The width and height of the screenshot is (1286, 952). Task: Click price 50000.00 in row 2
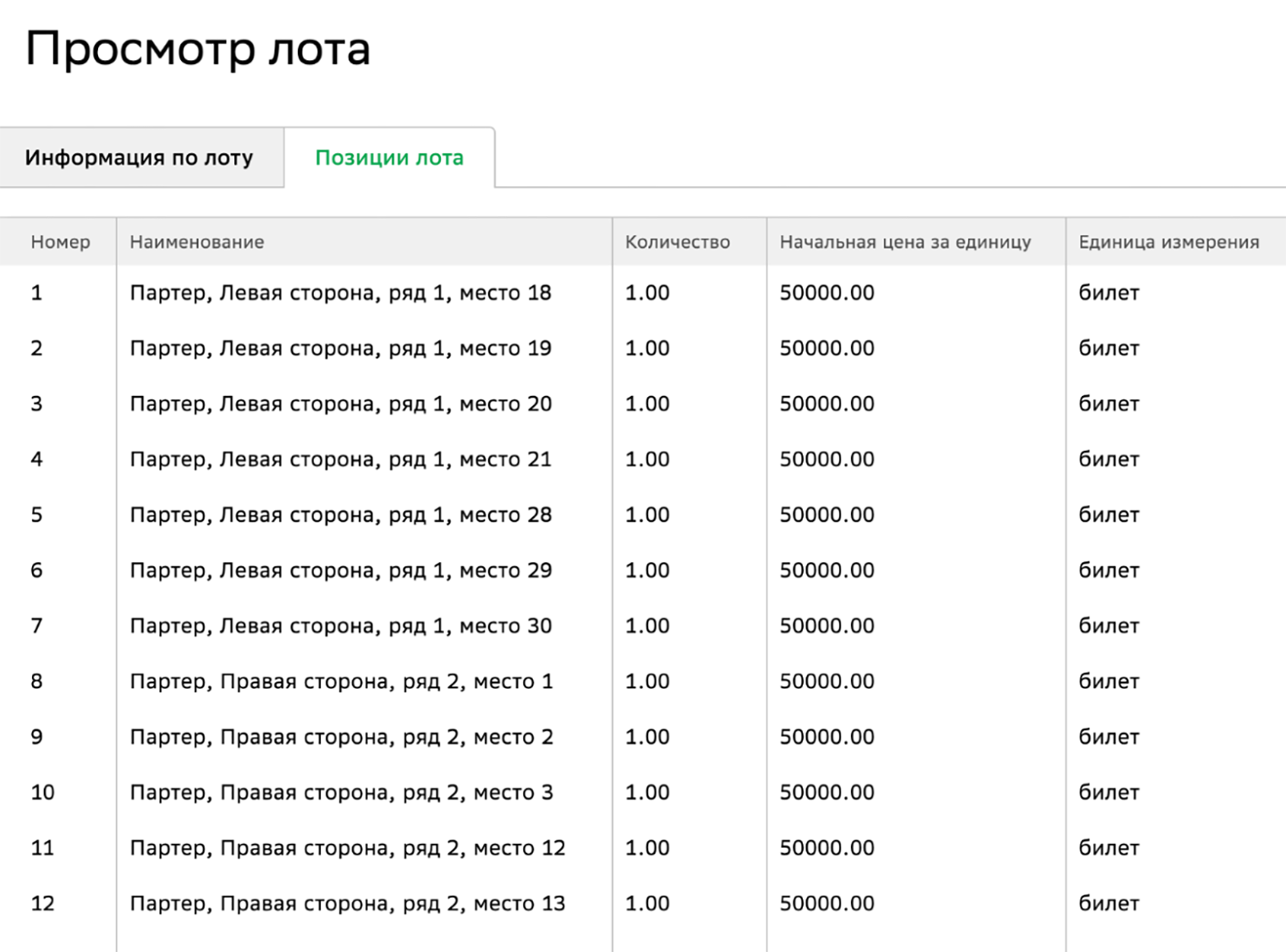click(827, 349)
